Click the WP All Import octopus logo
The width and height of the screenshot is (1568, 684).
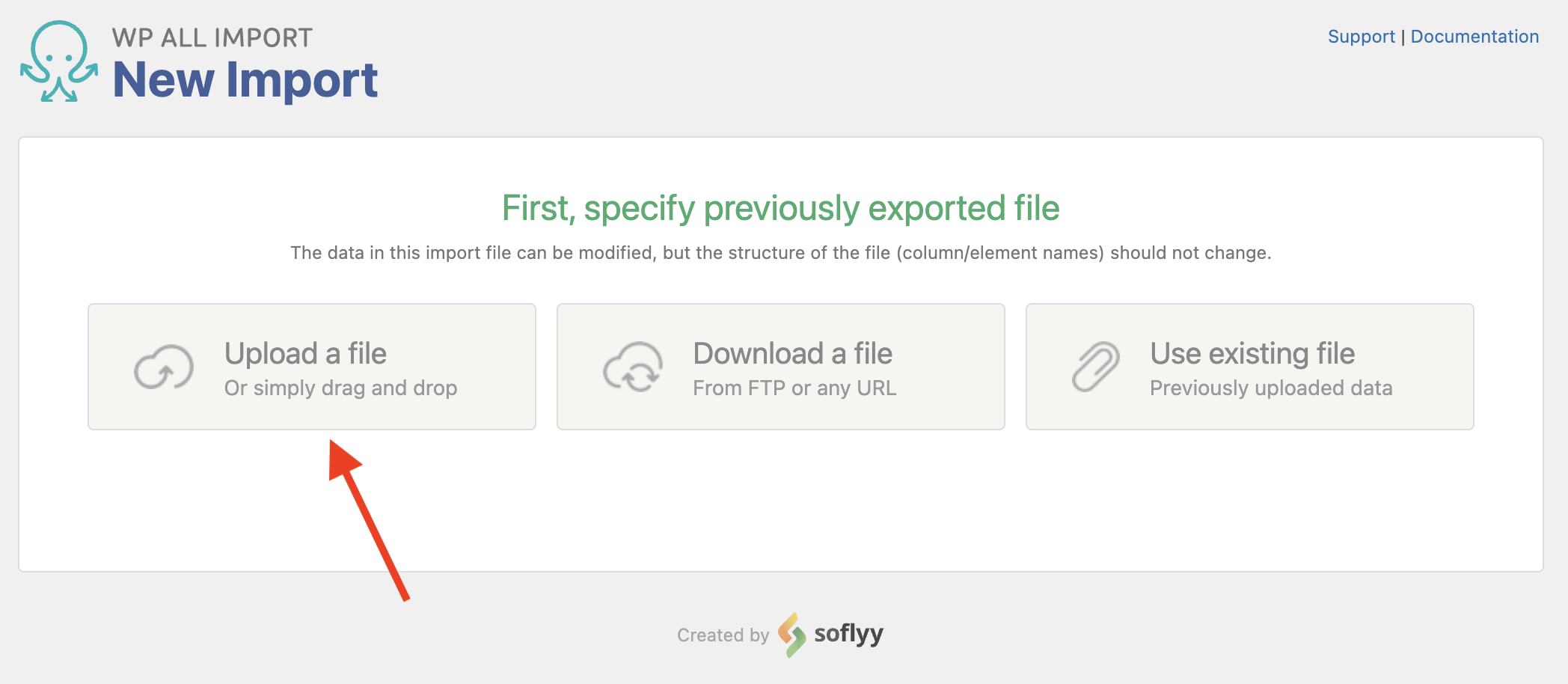click(58, 61)
